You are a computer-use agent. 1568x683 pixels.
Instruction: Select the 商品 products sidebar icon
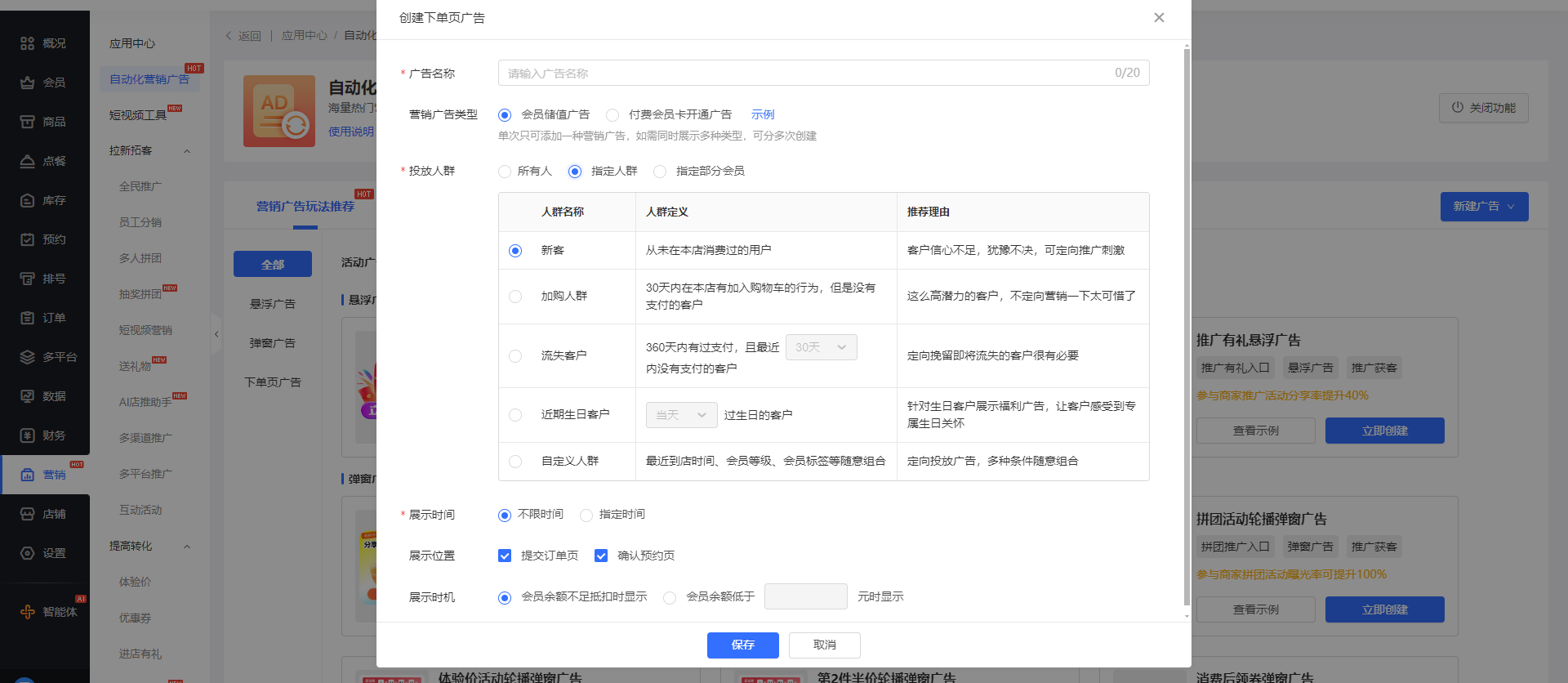click(28, 122)
